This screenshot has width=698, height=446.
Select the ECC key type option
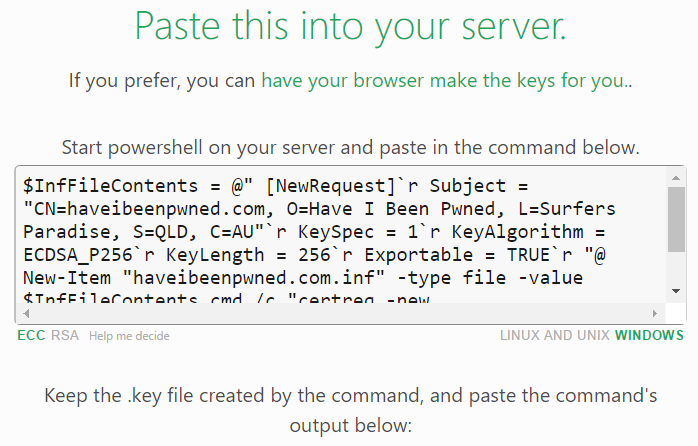pyautogui.click(x=31, y=335)
